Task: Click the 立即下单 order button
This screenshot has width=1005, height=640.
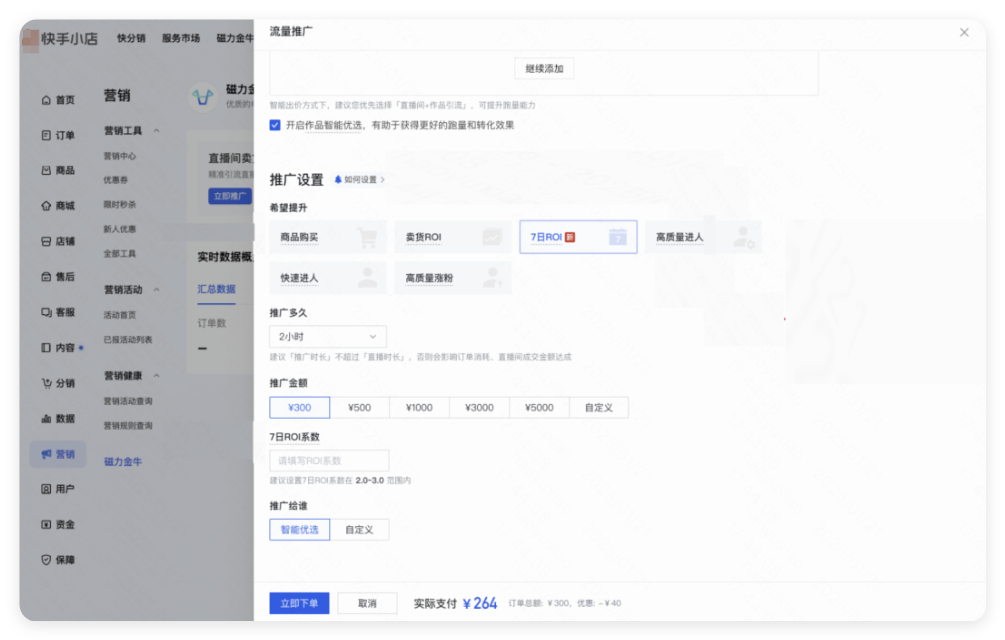Action: pos(299,603)
